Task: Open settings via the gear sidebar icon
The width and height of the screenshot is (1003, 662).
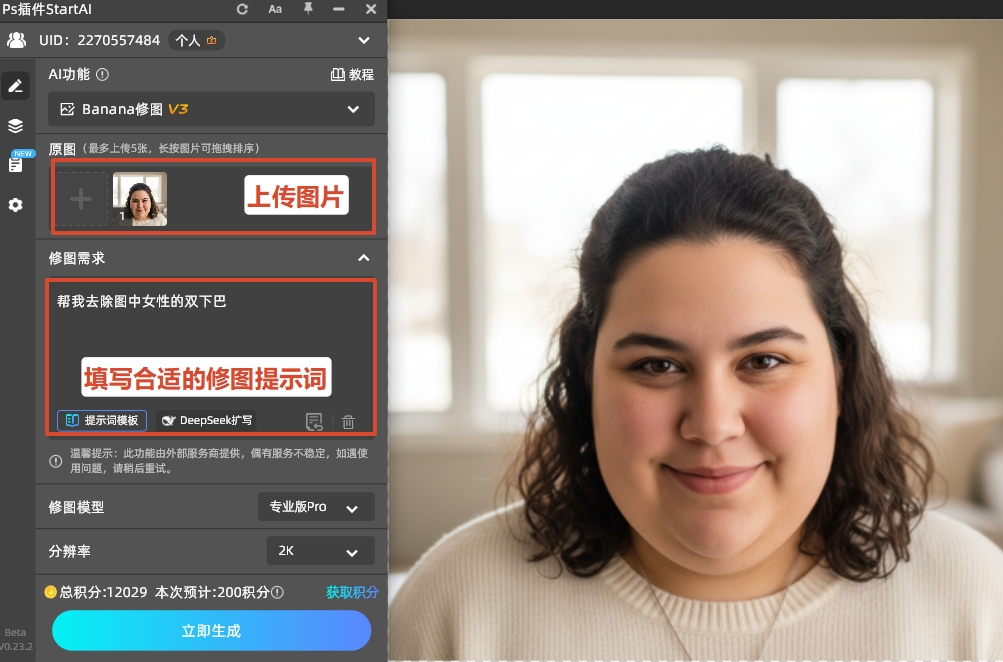Action: 15,205
